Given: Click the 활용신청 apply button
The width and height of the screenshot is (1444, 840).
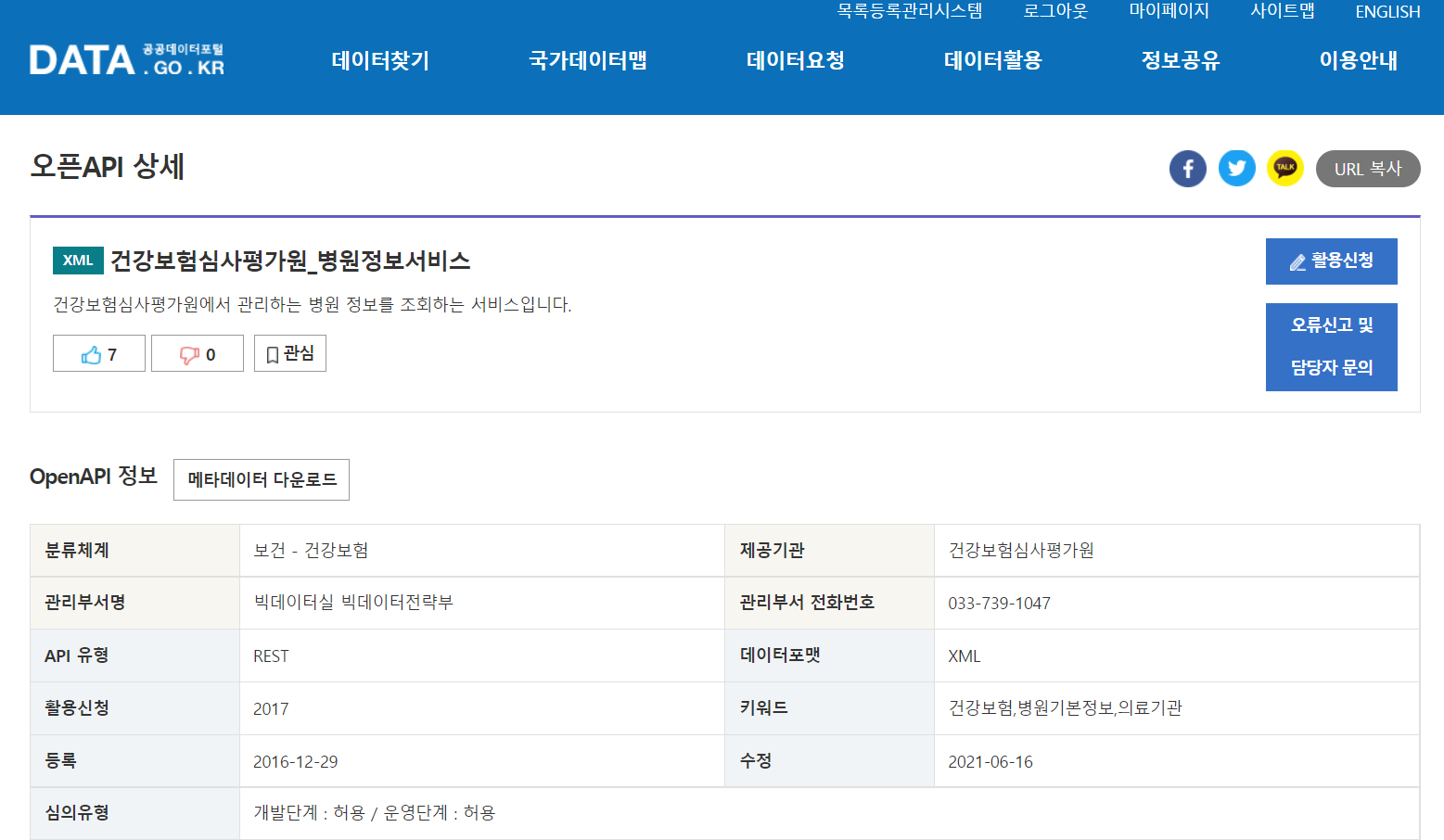Looking at the screenshot, I should (1332, 261).
